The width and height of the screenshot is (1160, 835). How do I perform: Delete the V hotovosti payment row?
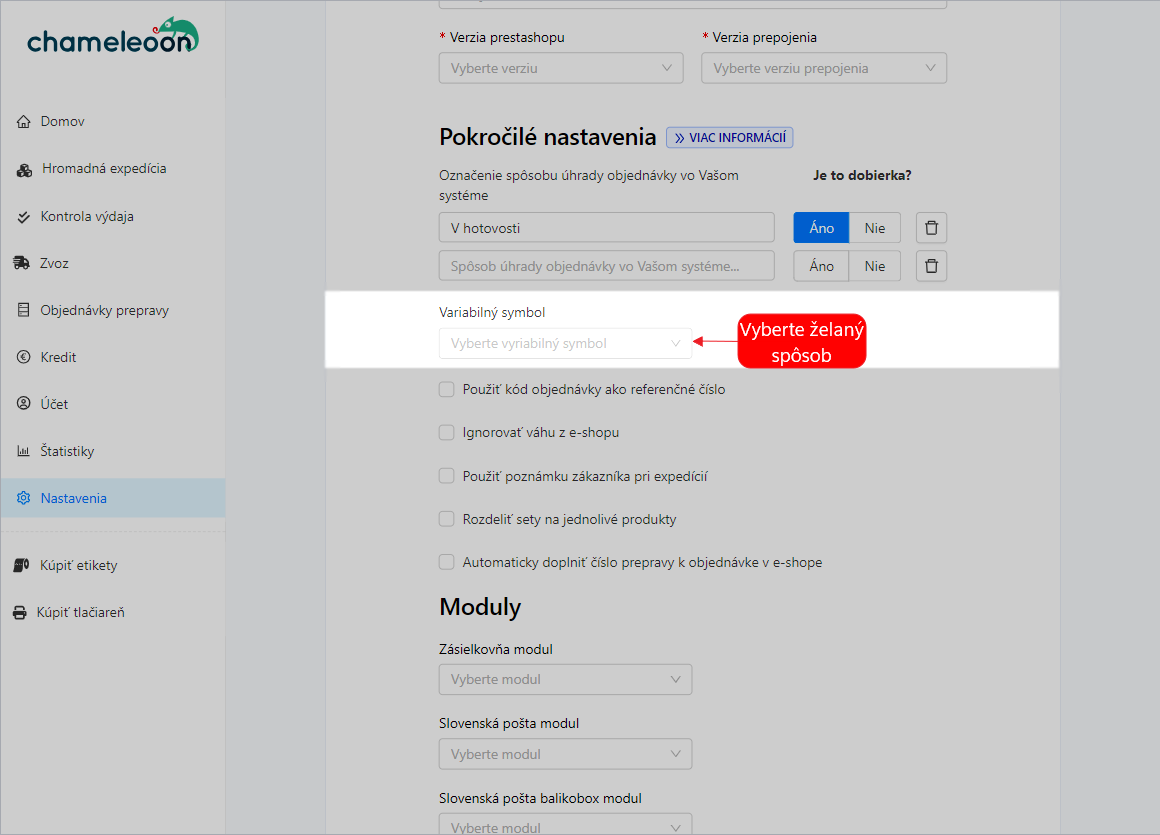point(930,227)
